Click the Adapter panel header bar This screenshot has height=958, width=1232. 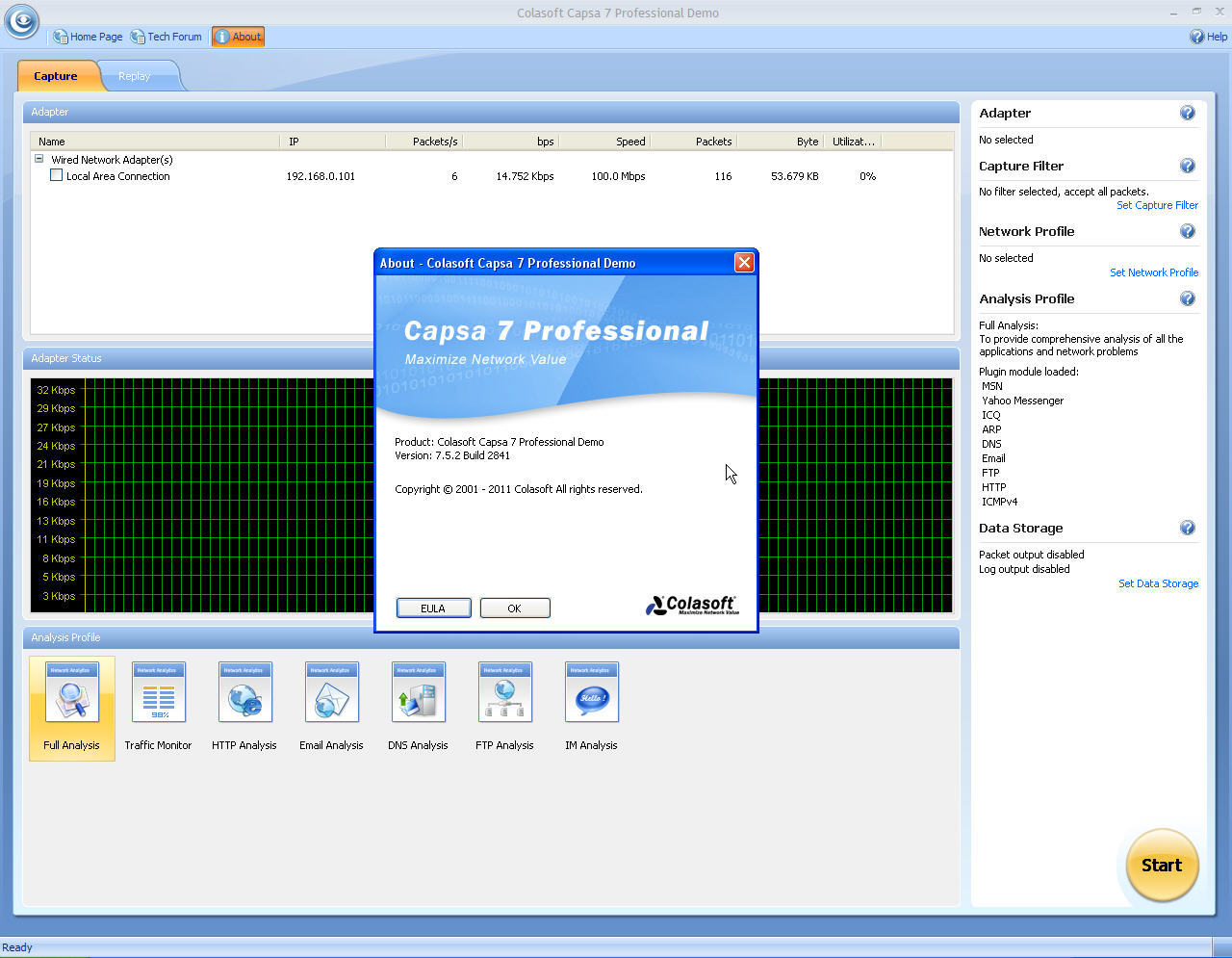491,112
